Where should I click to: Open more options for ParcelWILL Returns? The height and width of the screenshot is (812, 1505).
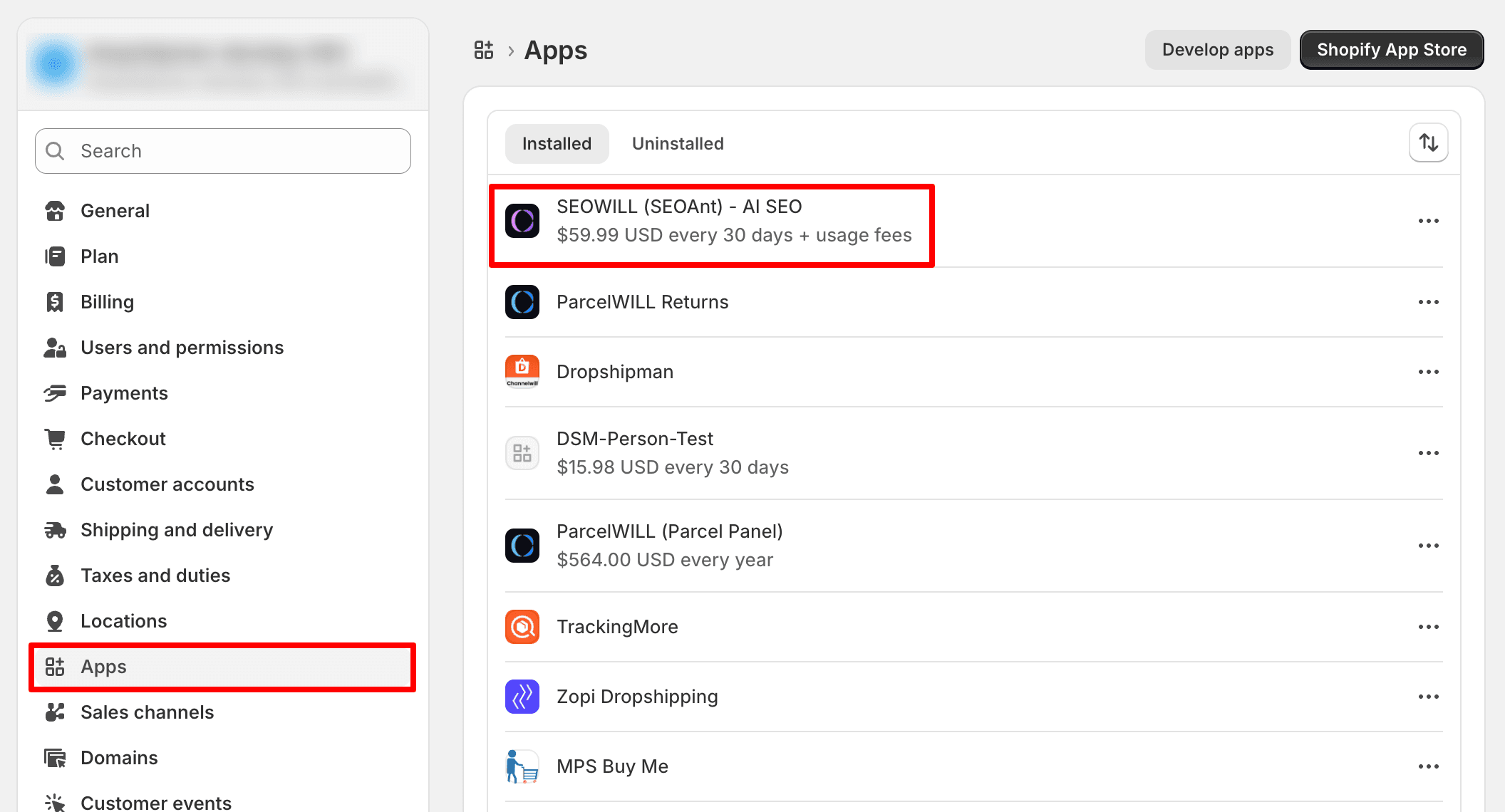pyautogui.click(x=1428, y=302)
